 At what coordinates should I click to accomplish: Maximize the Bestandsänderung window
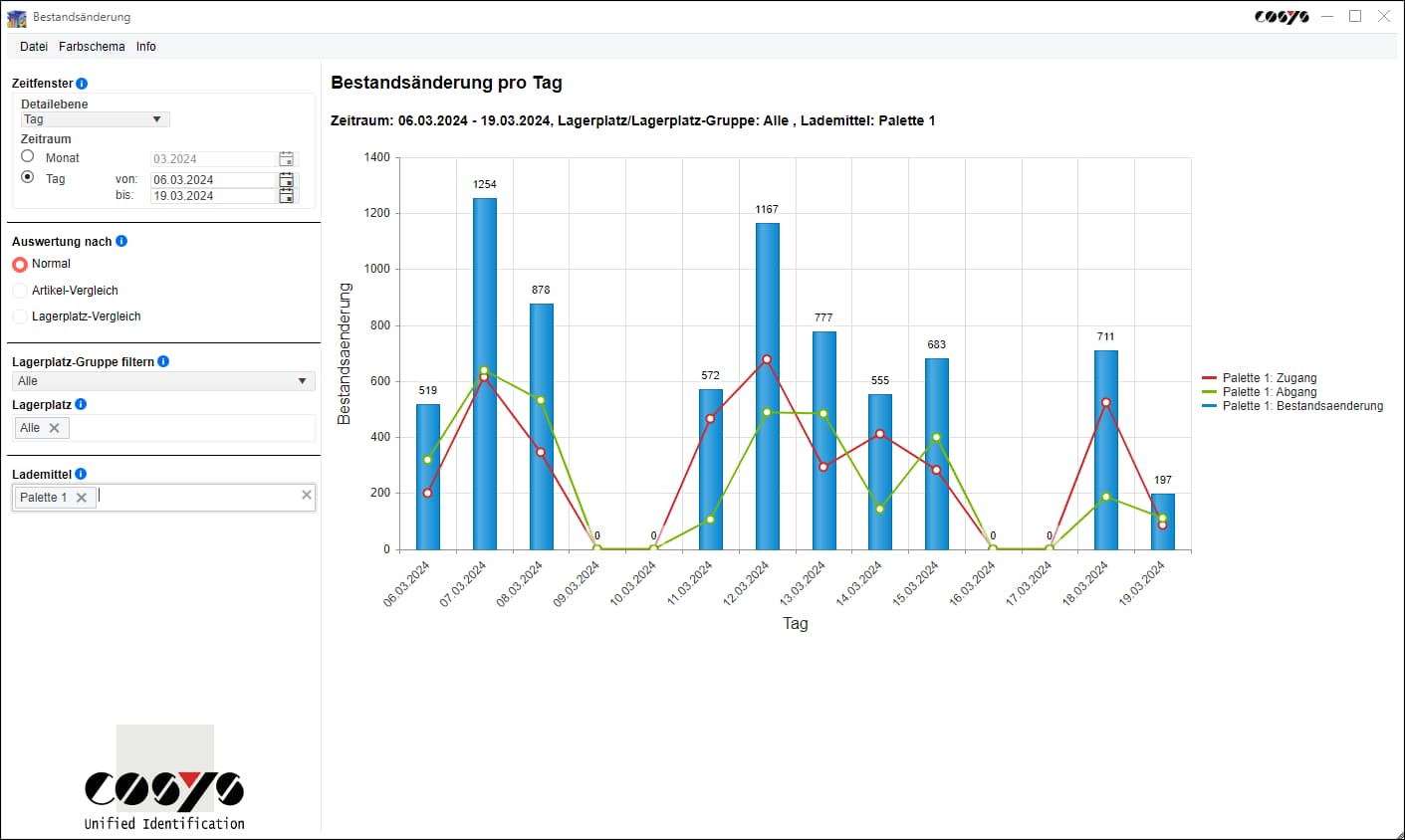pos(1355,16)
